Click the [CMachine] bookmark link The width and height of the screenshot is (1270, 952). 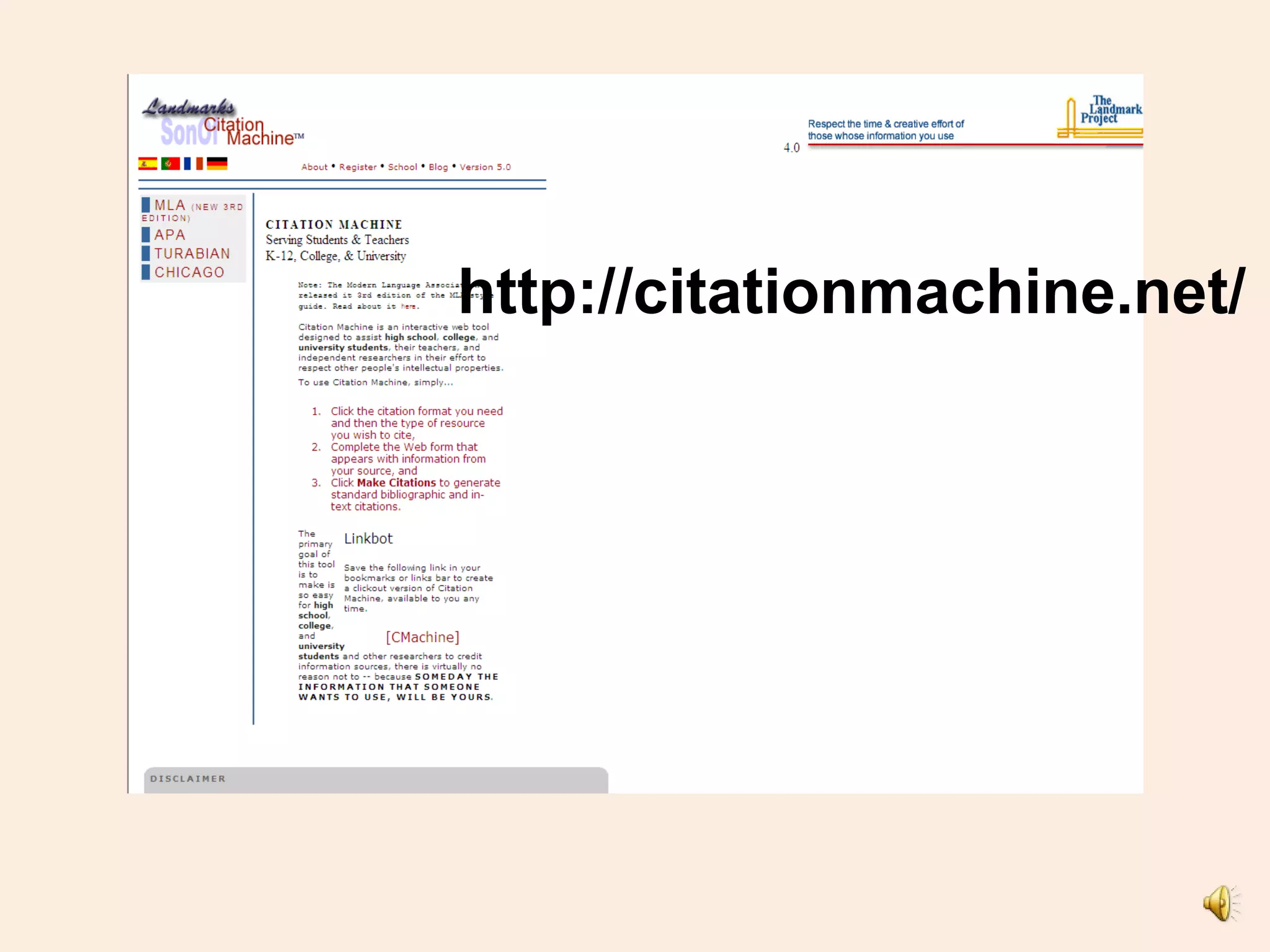[x=422, y=637]
